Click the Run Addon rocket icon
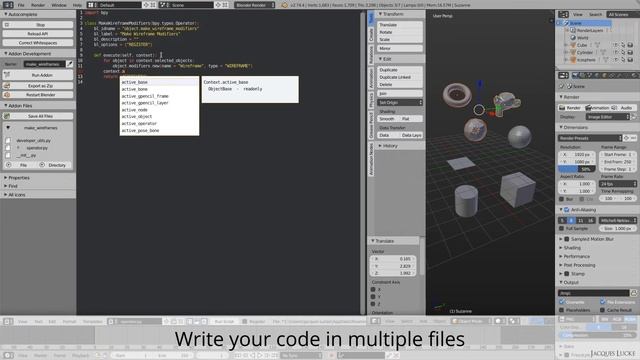640x360 pixels. tap(7, 75)
